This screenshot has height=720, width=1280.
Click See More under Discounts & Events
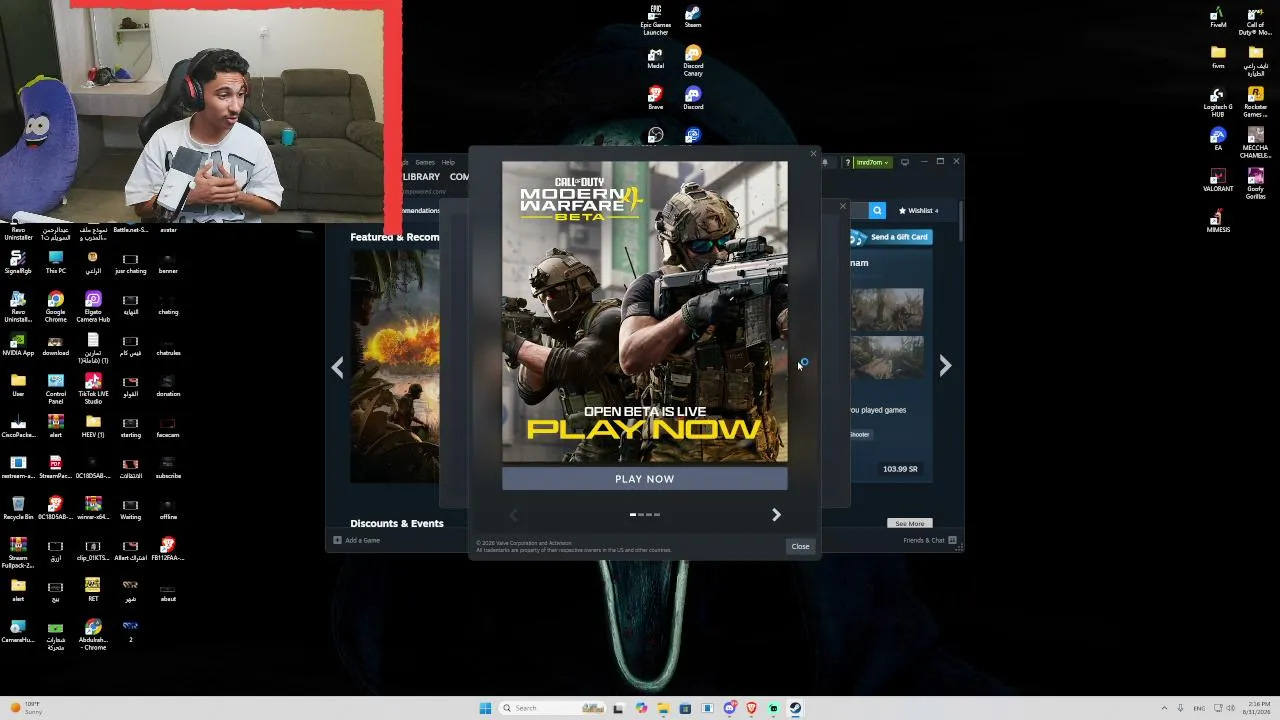click(x=910, y=524)
